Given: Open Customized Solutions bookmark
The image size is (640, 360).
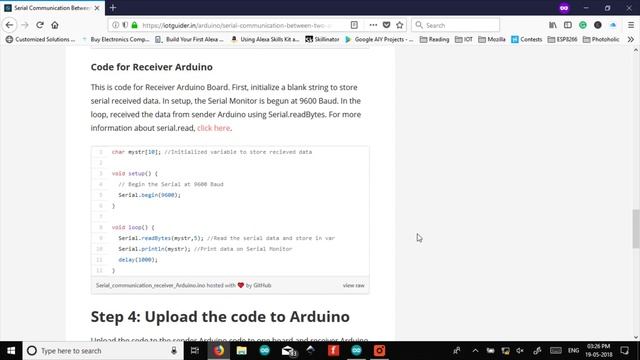Looking at the screenshot, I should (x=40, y=39).
